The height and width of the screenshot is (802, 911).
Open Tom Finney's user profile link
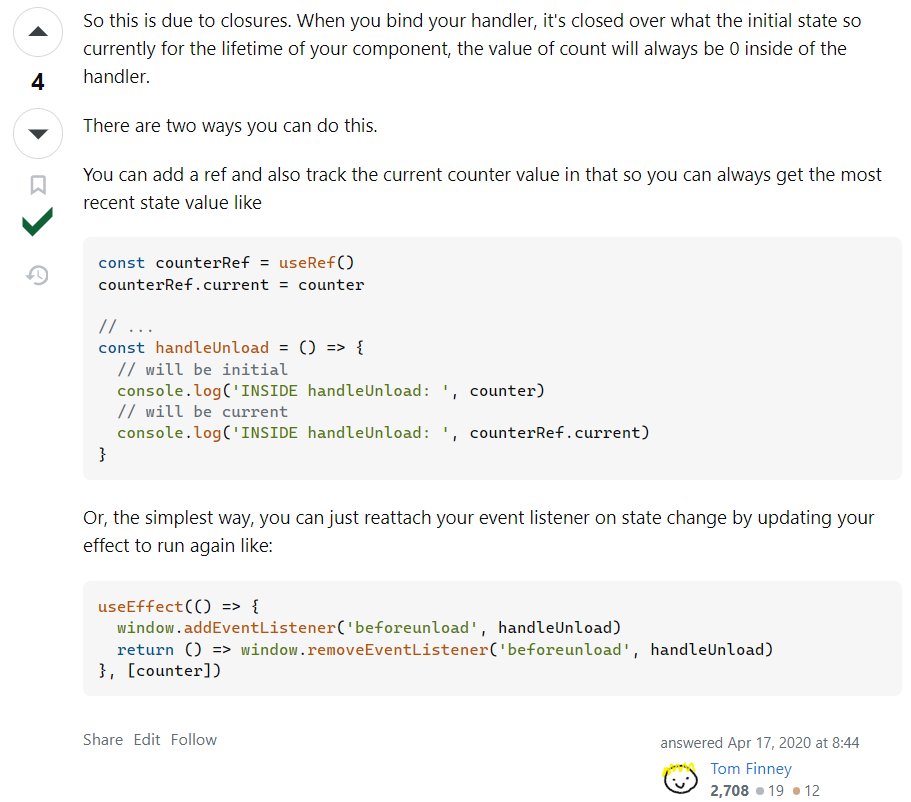tap(751, 768)
